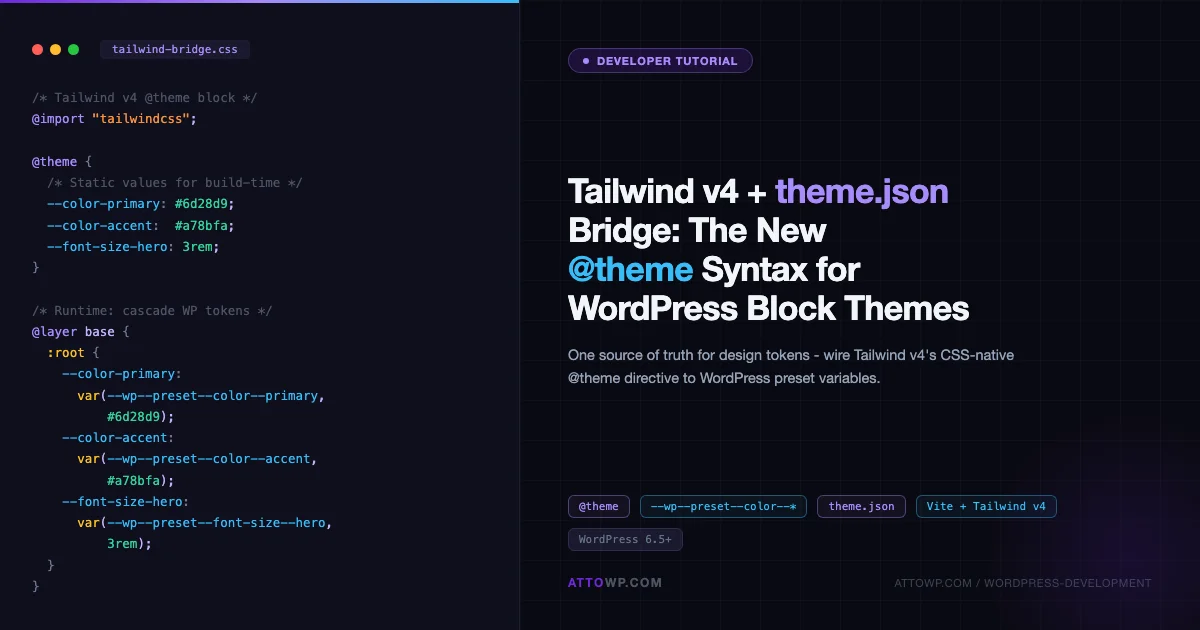Click "var(--wp--preset--color--accent," line

[197, 459]
